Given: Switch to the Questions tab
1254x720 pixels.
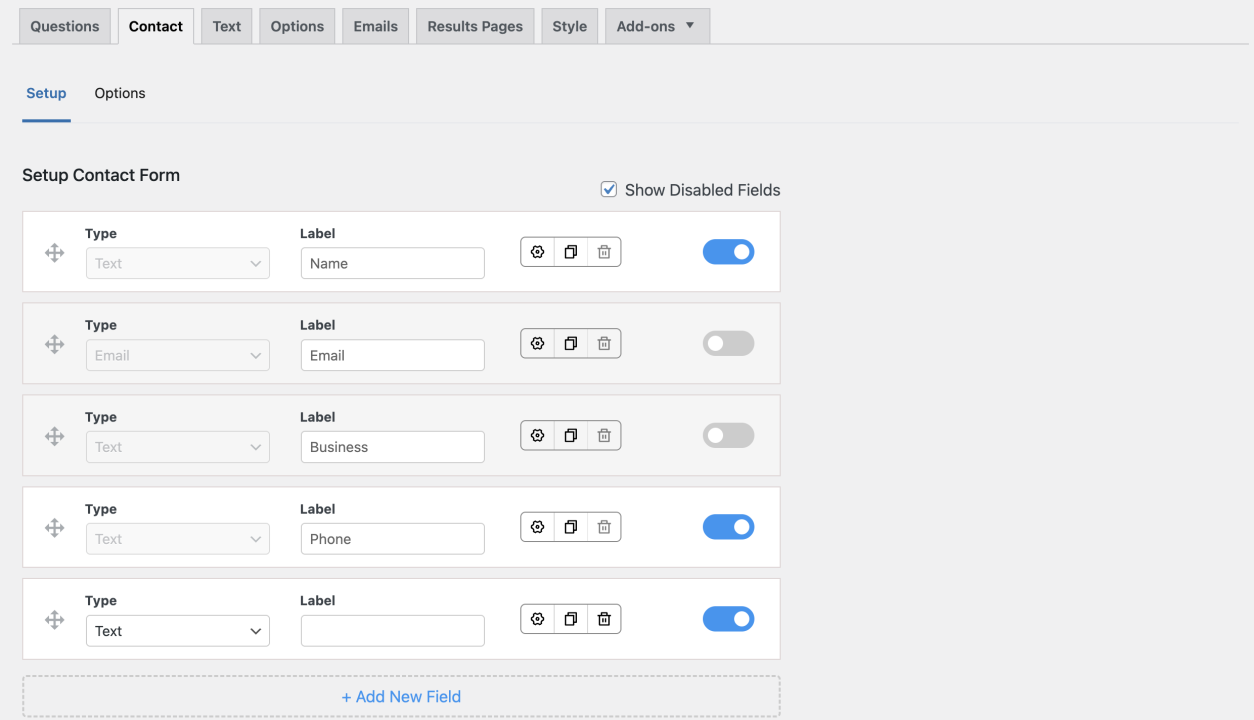Looking at the screenshot, I should (x=65, y=26).
